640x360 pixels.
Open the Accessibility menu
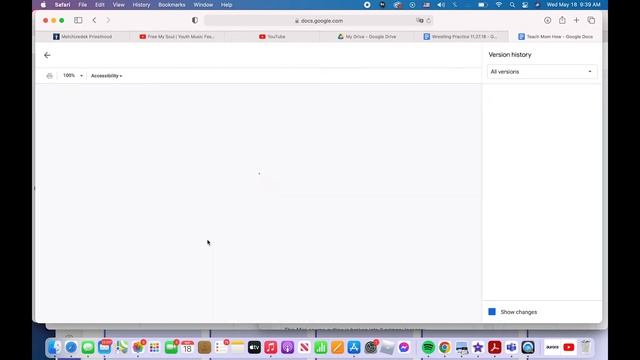click(107, 76)
